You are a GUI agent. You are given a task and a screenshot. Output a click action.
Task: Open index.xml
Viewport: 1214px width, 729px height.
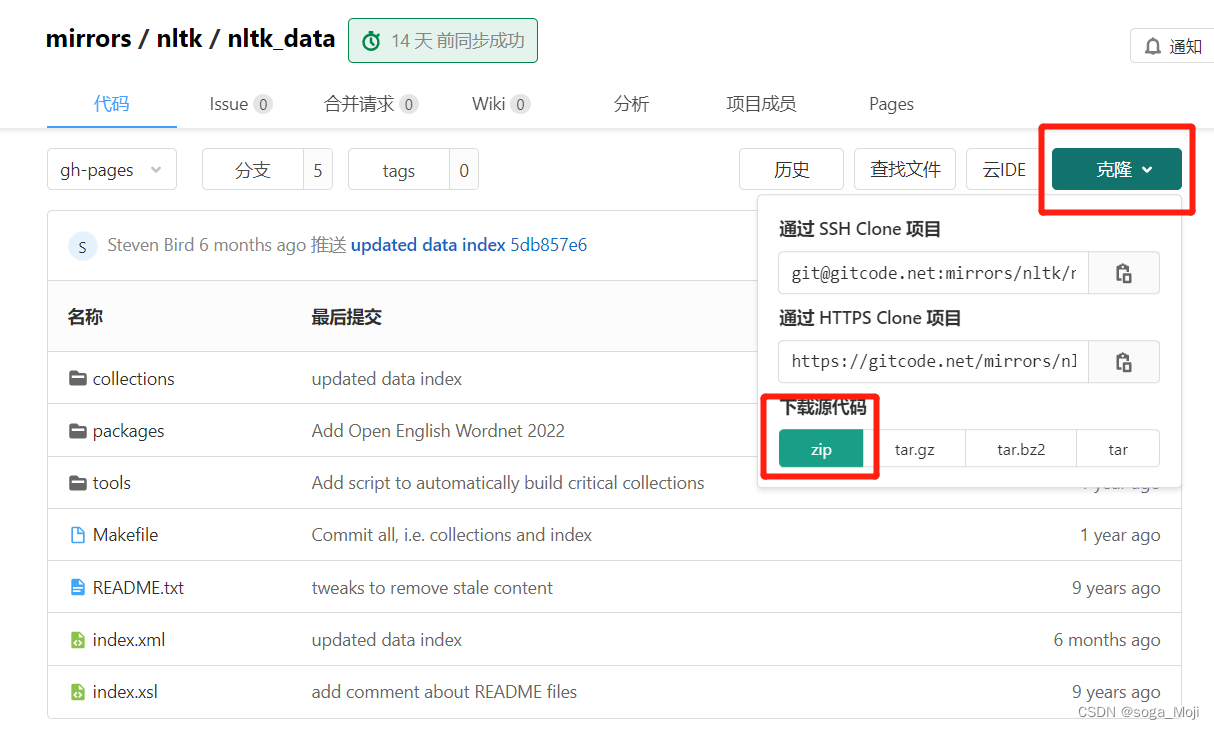click(x=129, y=639)
